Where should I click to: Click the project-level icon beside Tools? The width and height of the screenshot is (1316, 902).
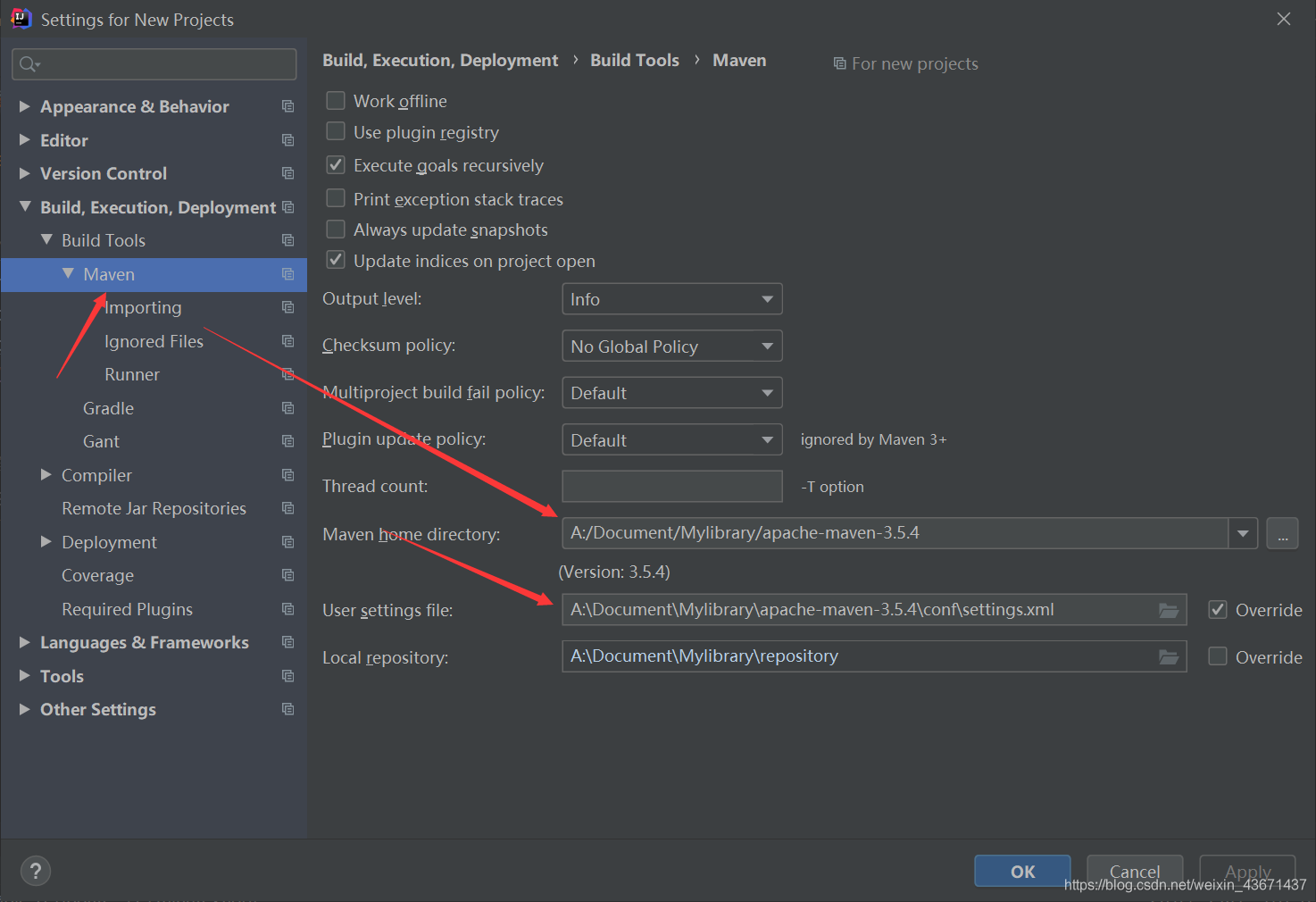tap(287, 676)
